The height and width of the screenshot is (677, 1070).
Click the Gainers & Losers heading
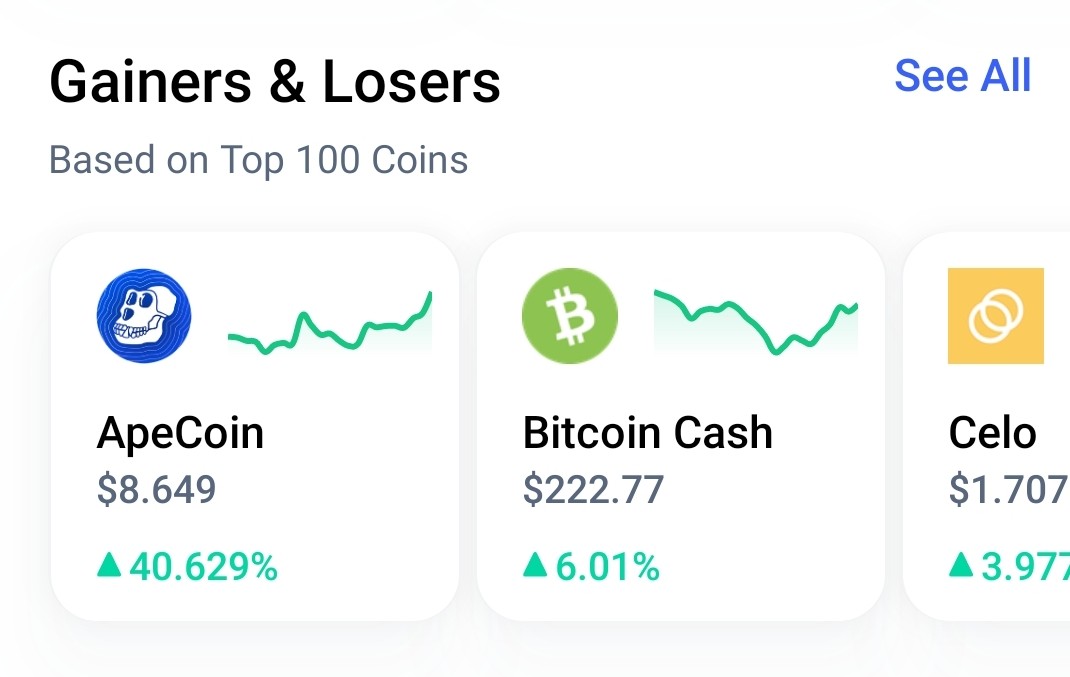pos(275,82)
